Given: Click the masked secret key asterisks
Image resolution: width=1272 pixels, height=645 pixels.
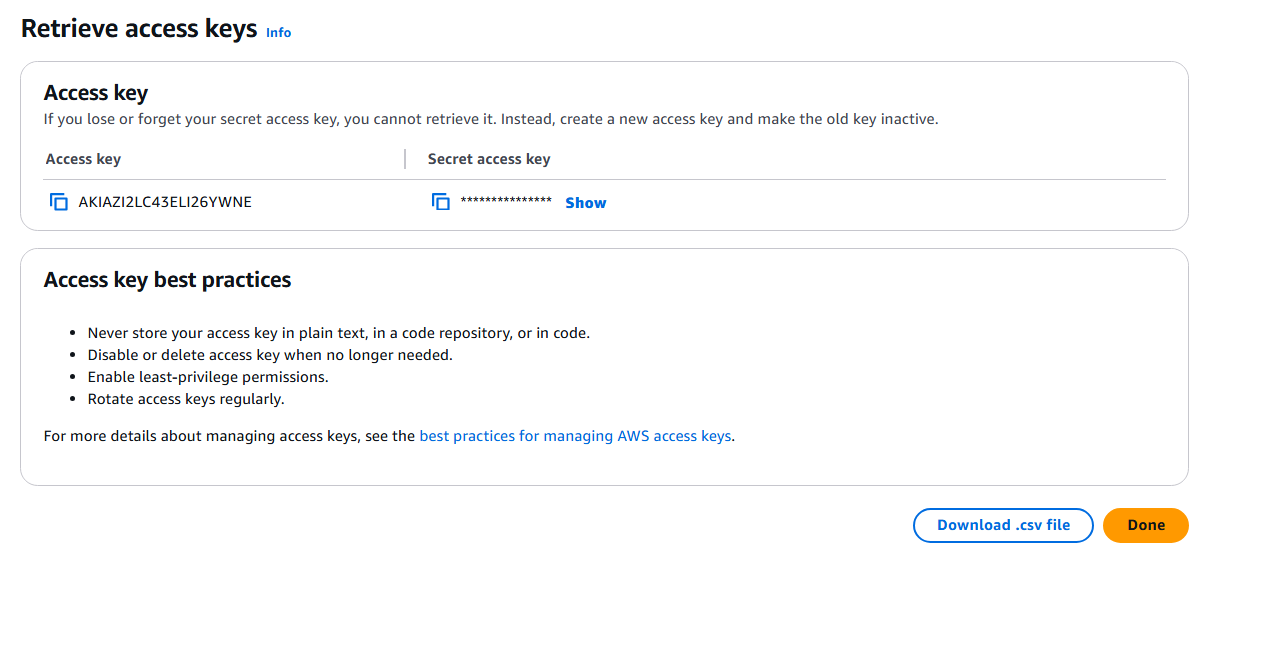Looking at the screenshot, I should click(506, 202).
